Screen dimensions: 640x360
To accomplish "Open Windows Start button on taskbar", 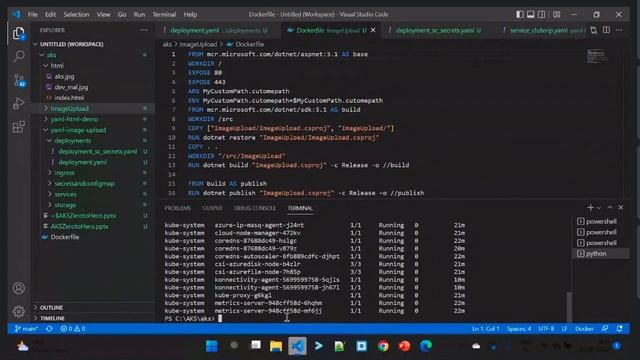I will click(x=211, y=346).
